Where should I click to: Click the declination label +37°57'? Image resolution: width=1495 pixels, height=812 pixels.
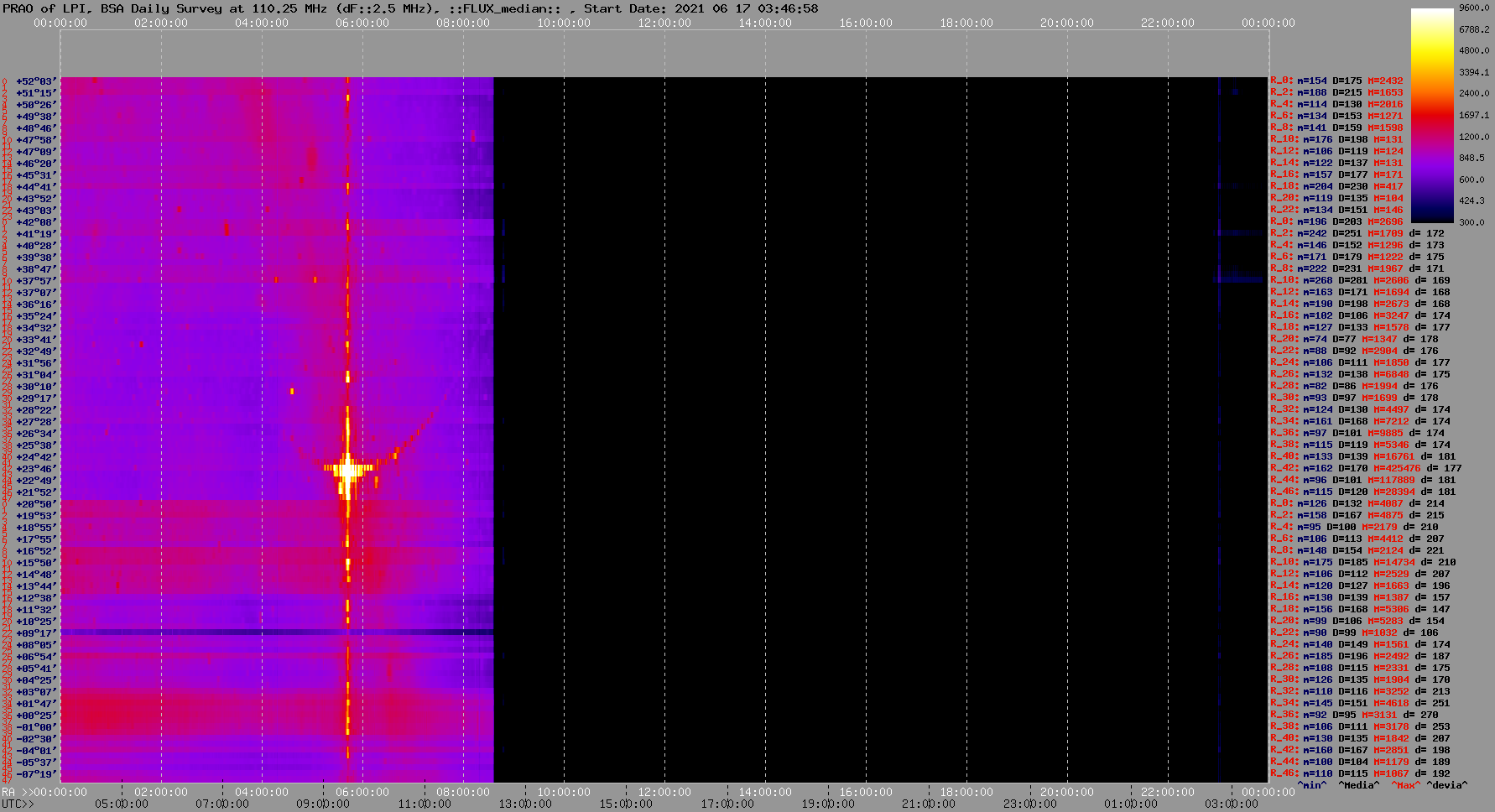(36, 281)
